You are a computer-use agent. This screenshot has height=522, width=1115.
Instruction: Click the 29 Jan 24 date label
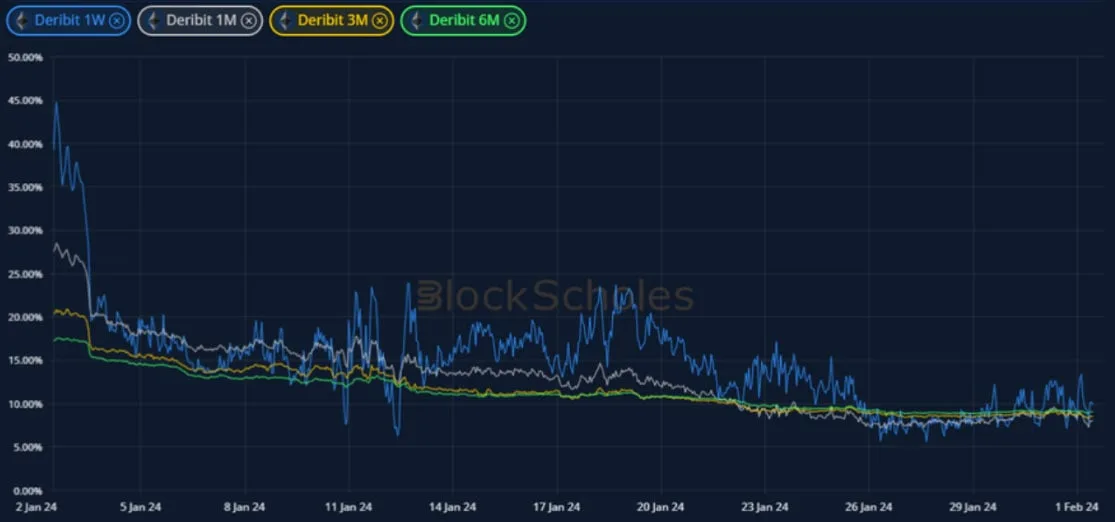[972, 507]
